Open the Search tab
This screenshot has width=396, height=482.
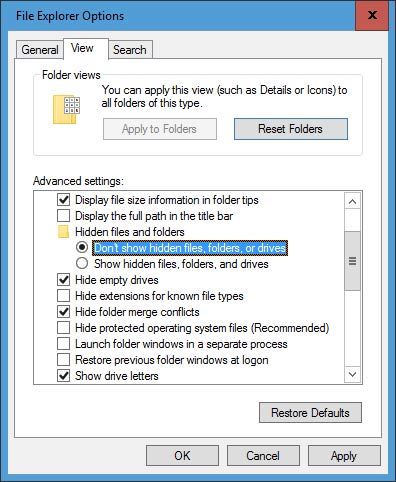130,50
